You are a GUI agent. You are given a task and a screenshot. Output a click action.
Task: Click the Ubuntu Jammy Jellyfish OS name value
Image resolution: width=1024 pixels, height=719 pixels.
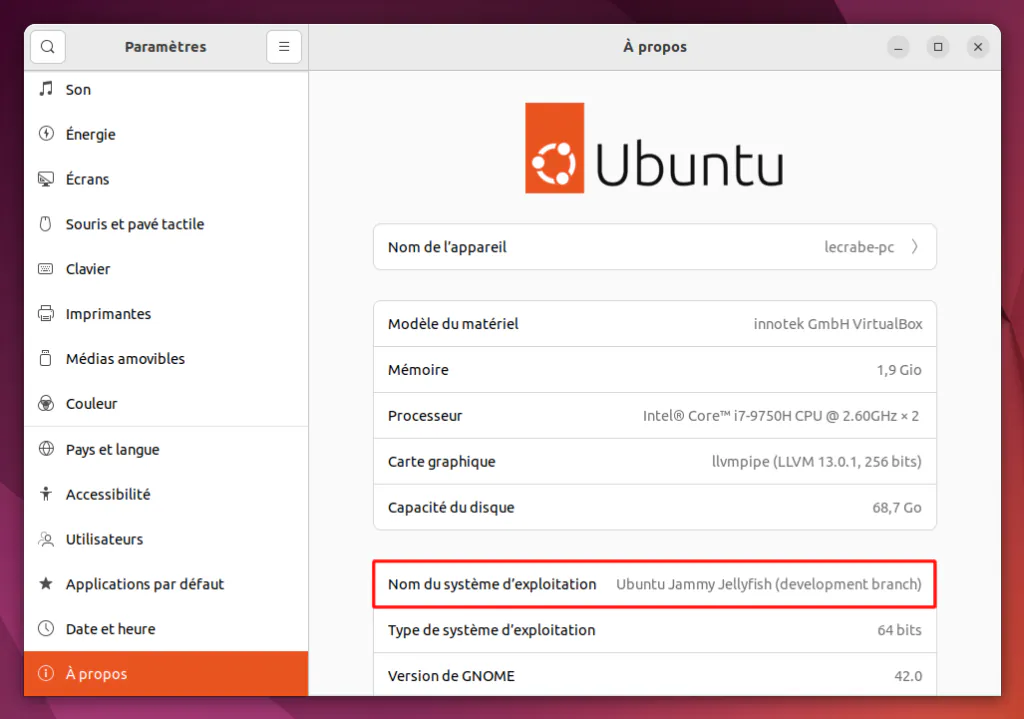pos(769,584)
